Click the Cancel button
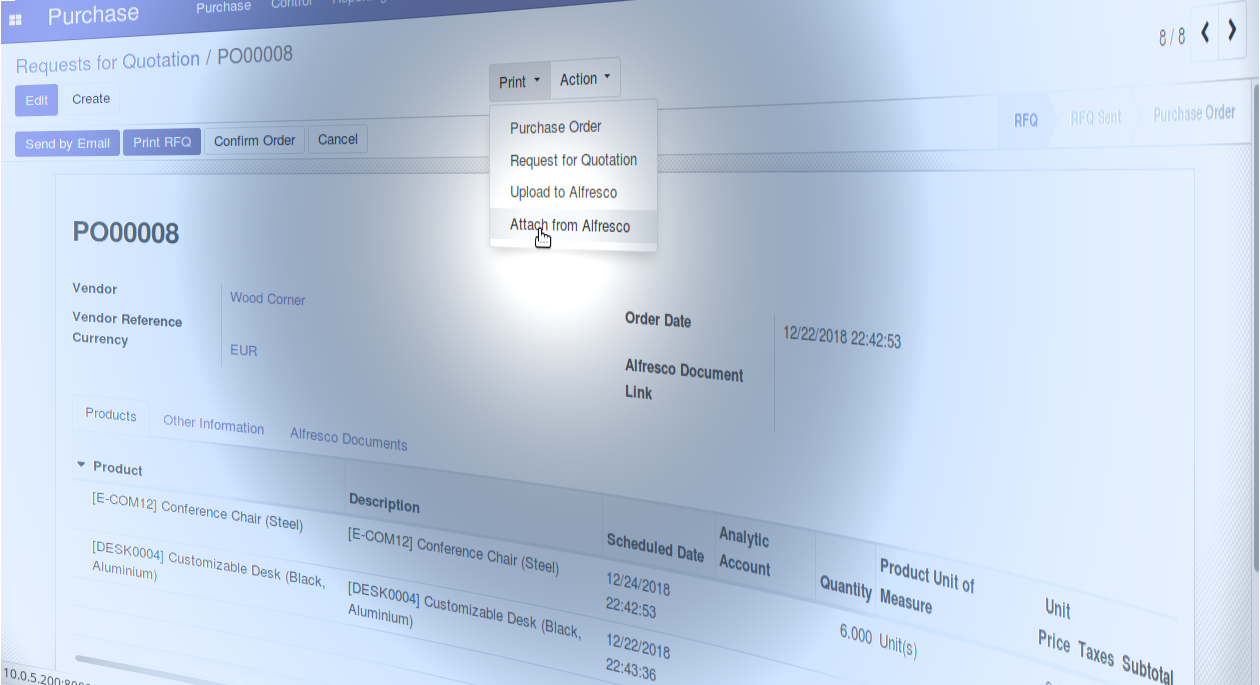This screenshot has height=685, width=1260. coord(338,139)
